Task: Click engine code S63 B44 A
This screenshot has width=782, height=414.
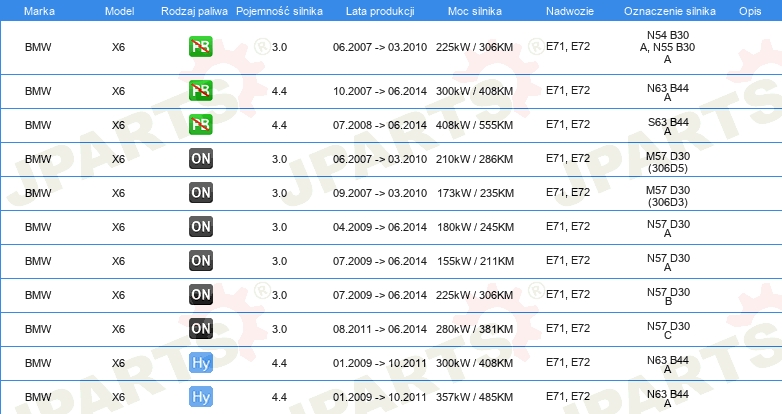Action: [x=667, y=126]
